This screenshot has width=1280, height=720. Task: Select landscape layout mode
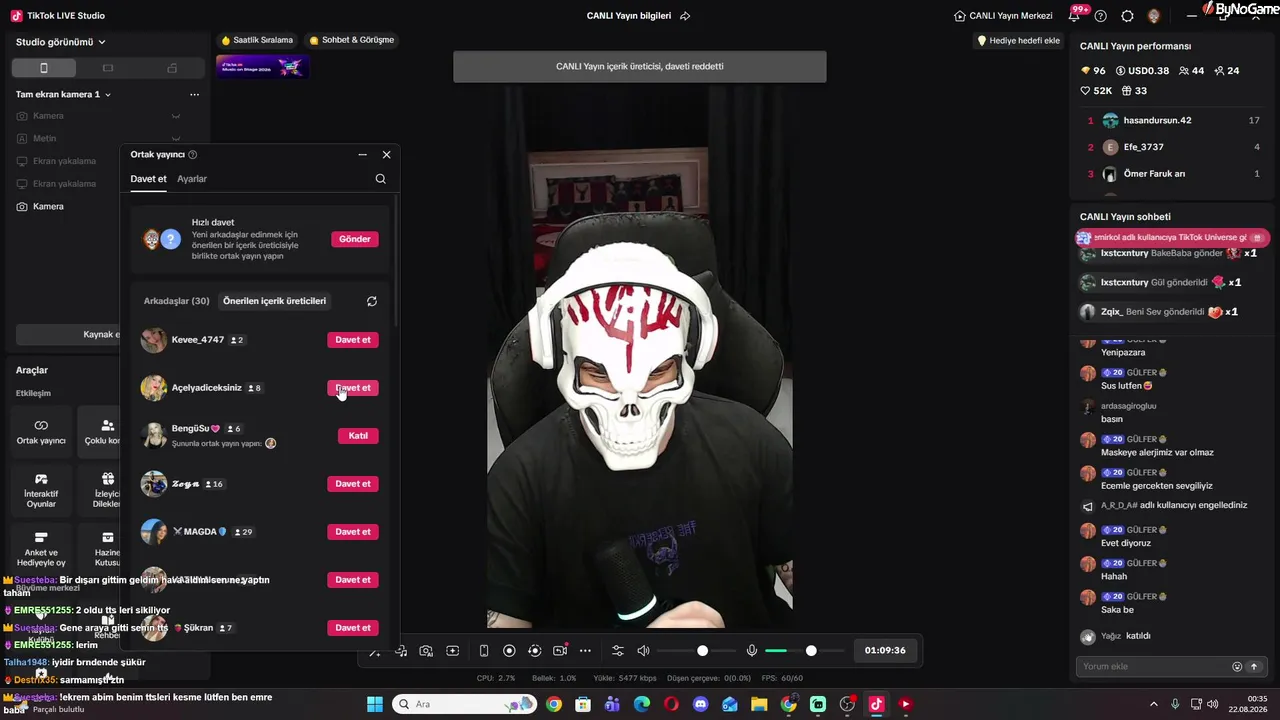(108, 68)
